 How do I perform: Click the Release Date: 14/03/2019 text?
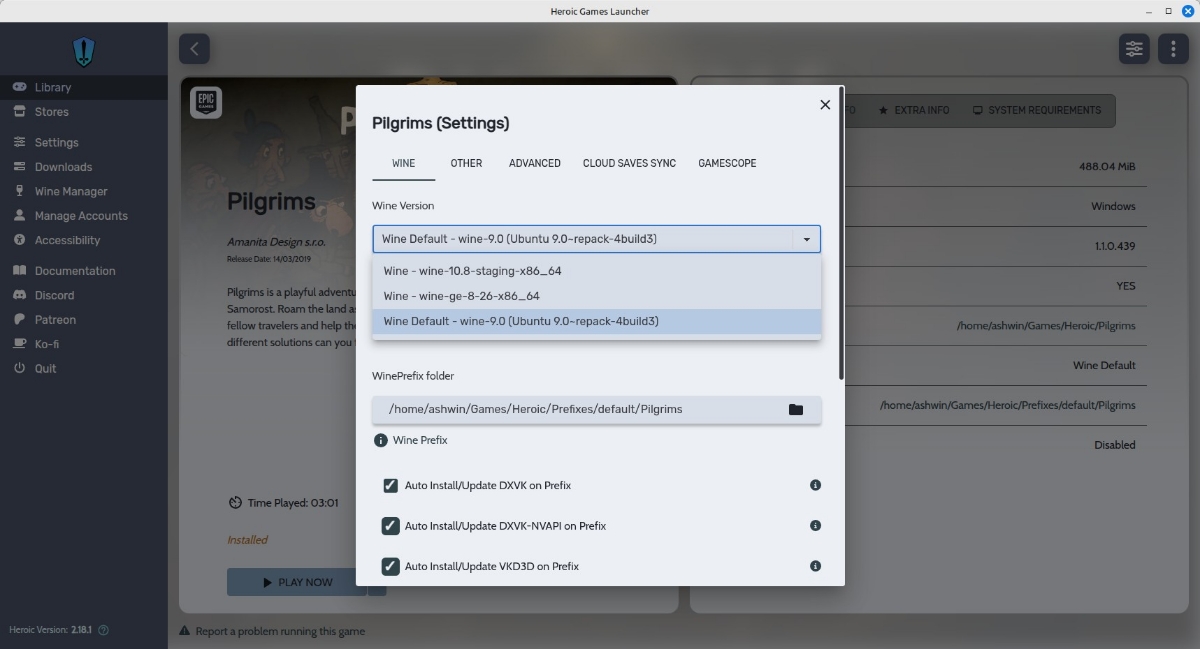(269, 259)
